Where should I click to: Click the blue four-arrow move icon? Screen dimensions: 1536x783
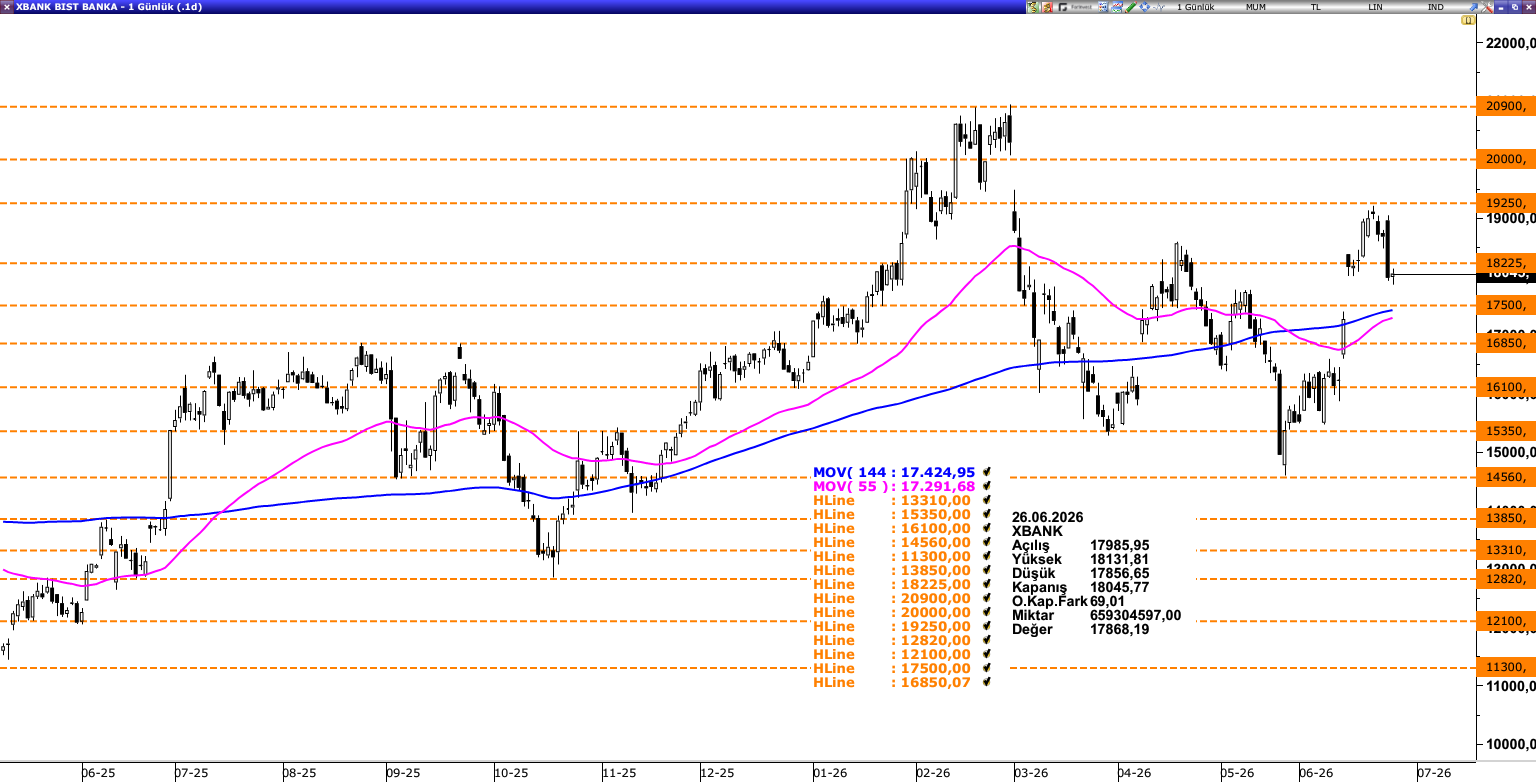click(1144, 7)
